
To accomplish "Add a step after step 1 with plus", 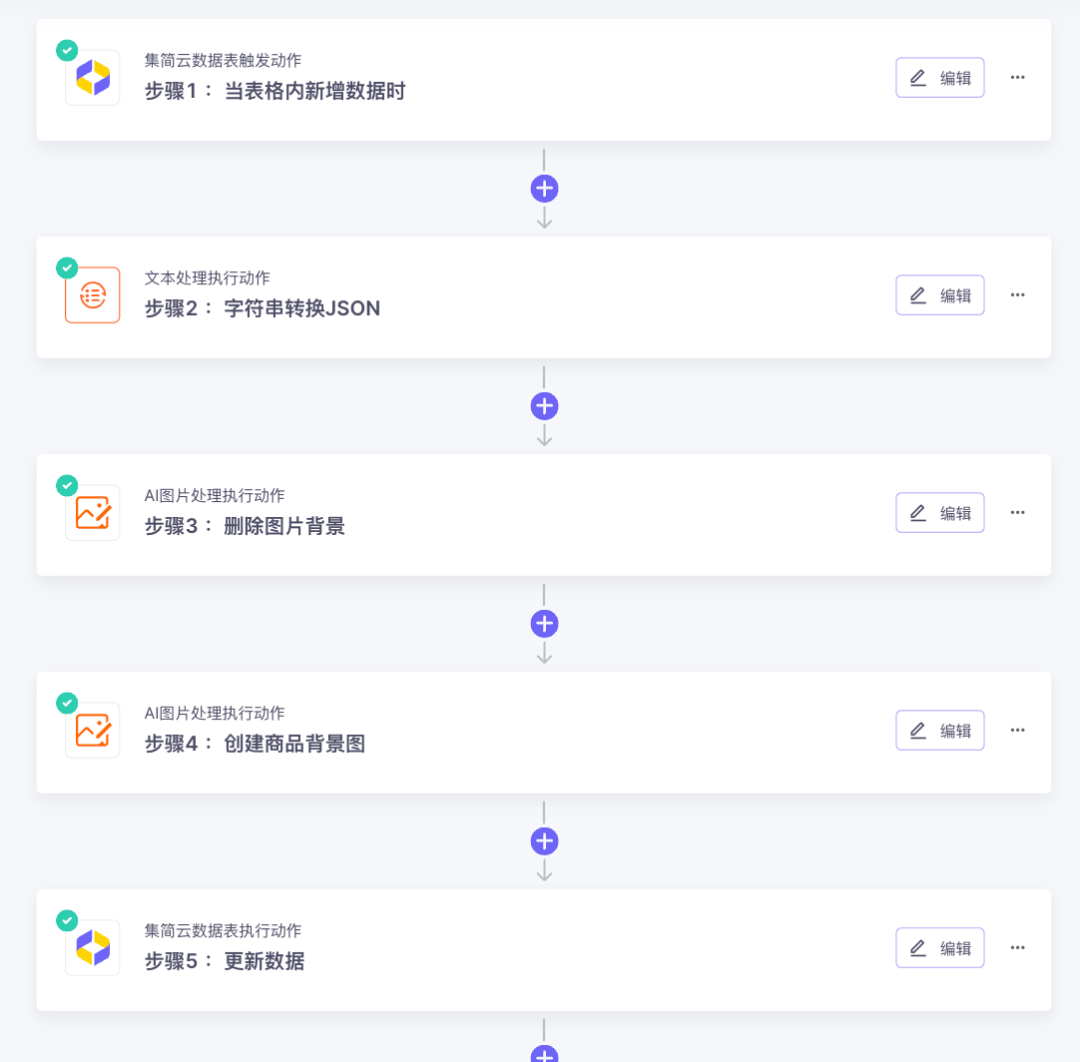I will (544, 189).
